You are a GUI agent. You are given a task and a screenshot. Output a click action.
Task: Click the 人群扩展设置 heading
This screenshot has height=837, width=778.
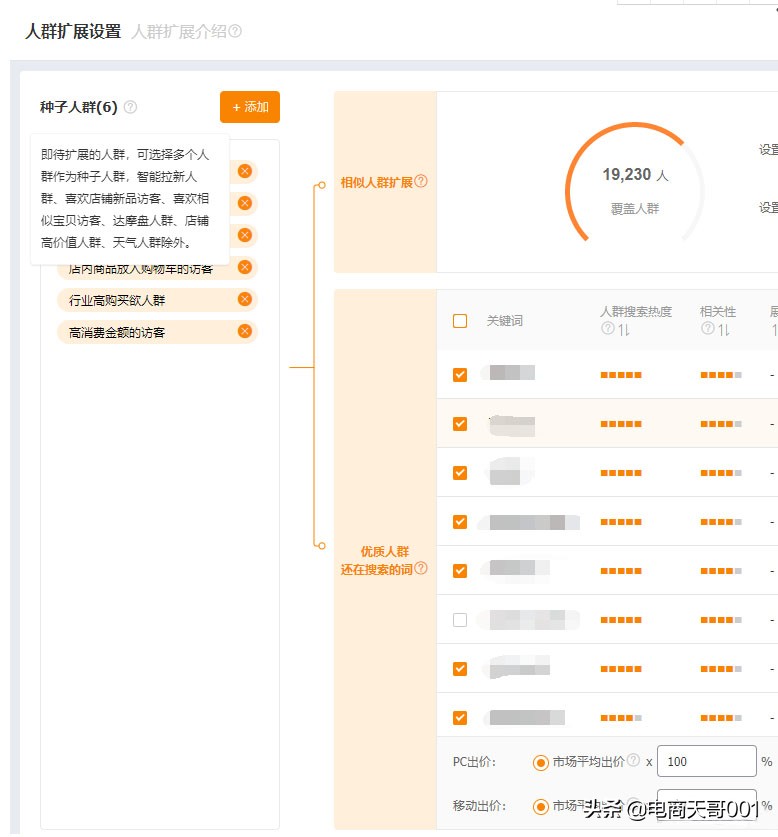coord(73,31)
